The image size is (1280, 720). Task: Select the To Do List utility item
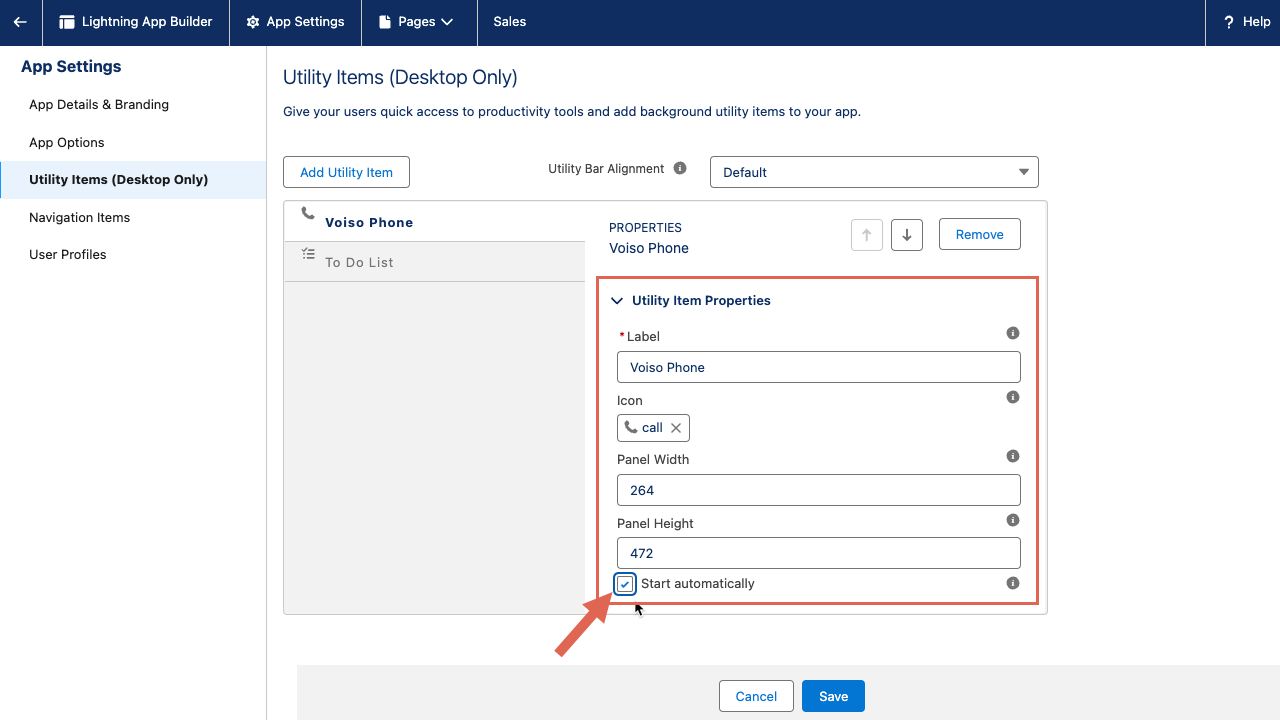pyautogui.click(x=435, y=262)
